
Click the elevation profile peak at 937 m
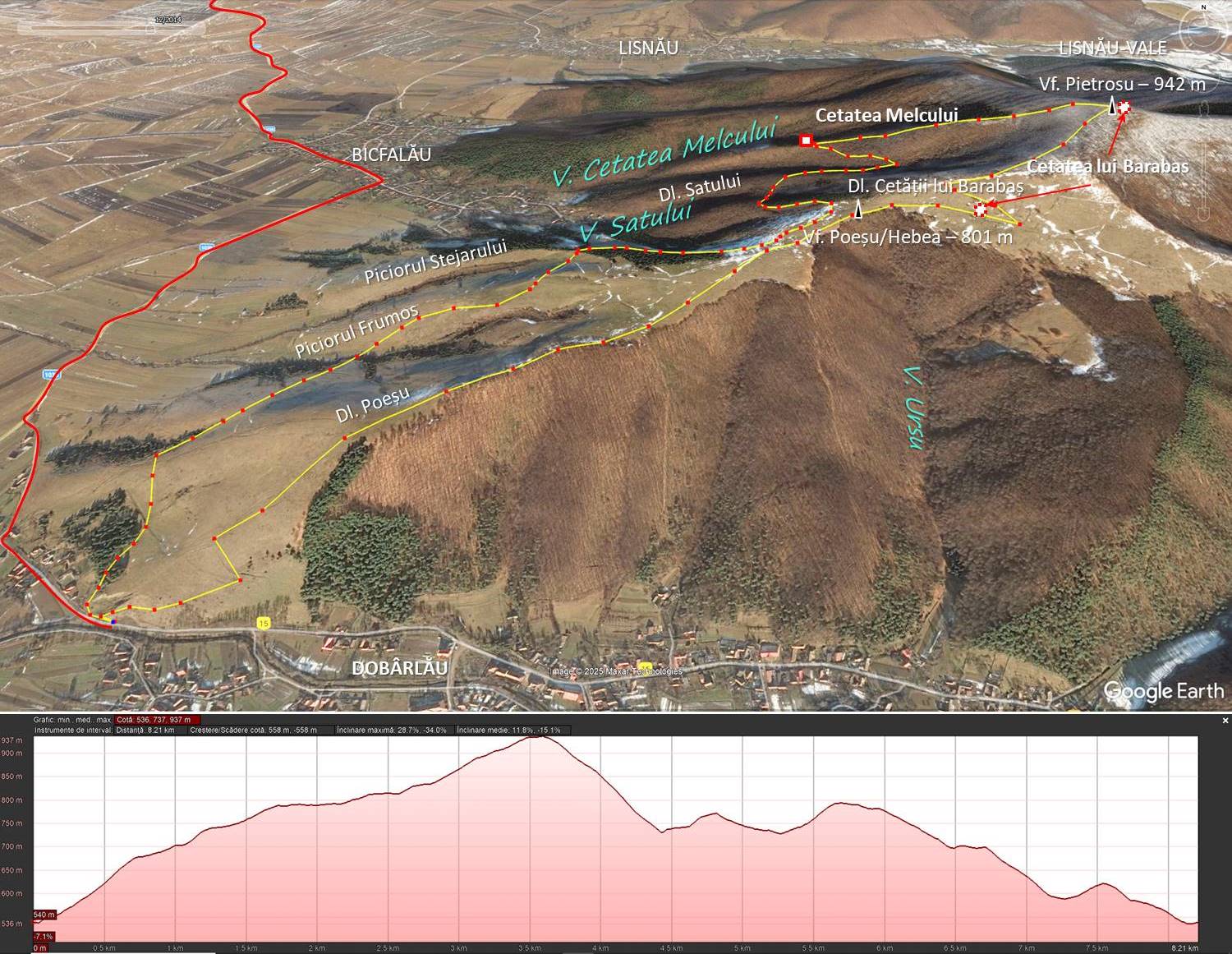[x=538, y=738]
